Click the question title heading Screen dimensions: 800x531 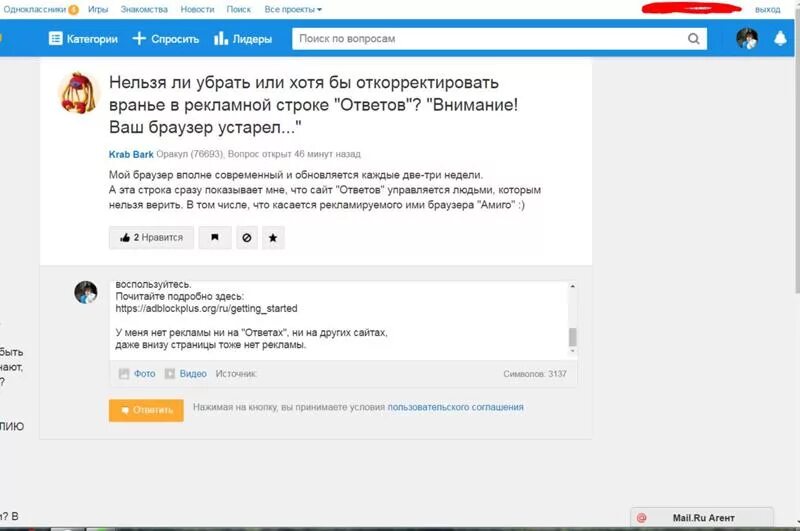(x=313, y=105)
